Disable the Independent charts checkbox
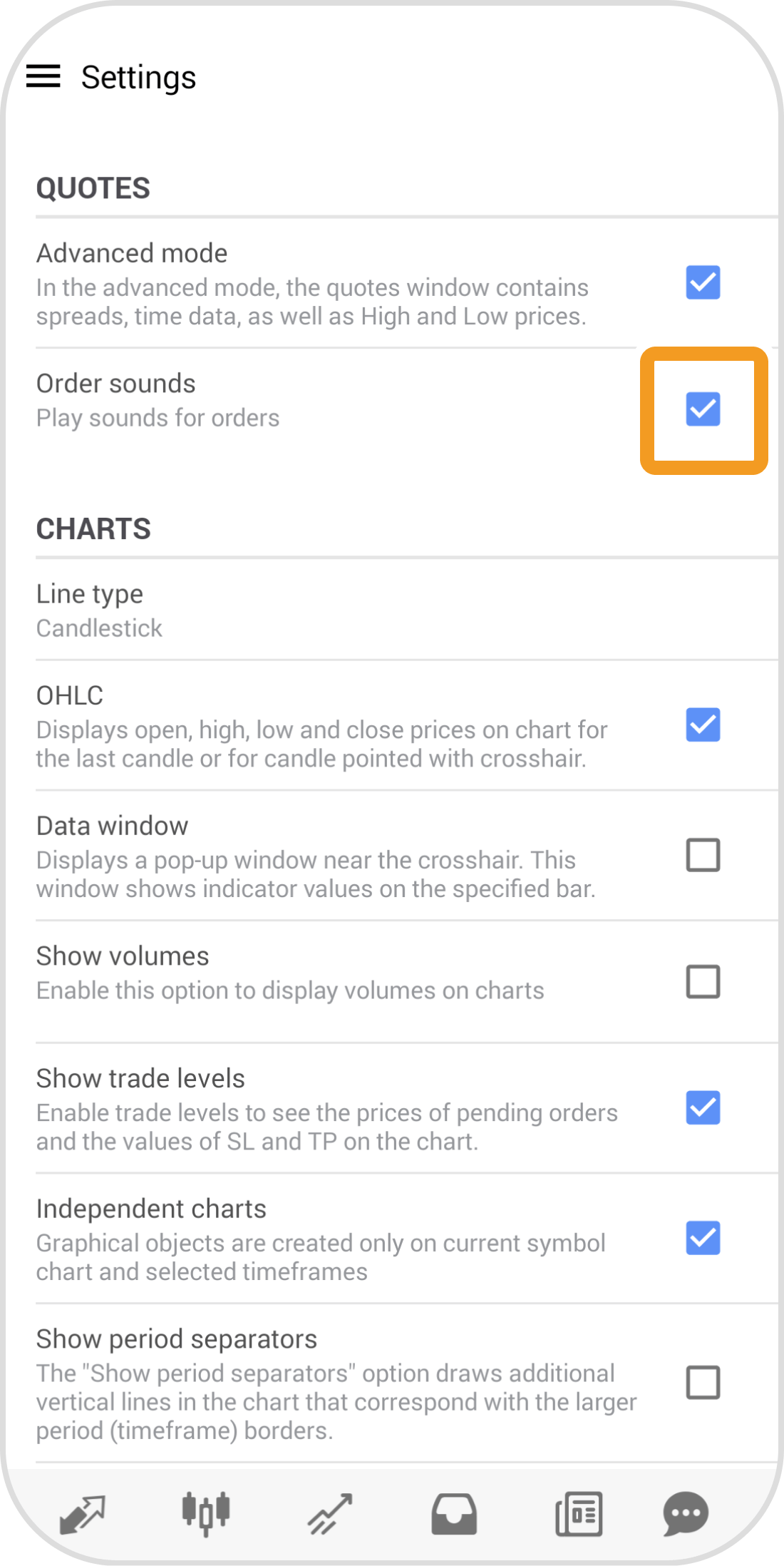The image size is (784, 1566). click(x=703, y=1238)
